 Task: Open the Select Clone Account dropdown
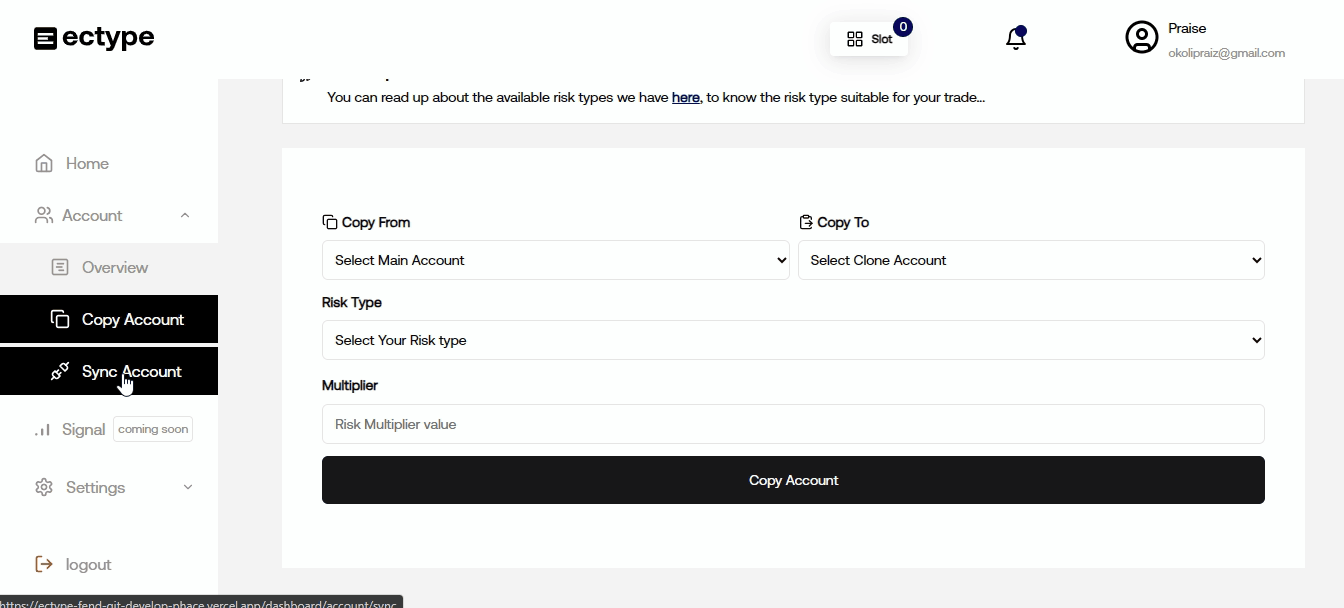tap(1030, 260)
